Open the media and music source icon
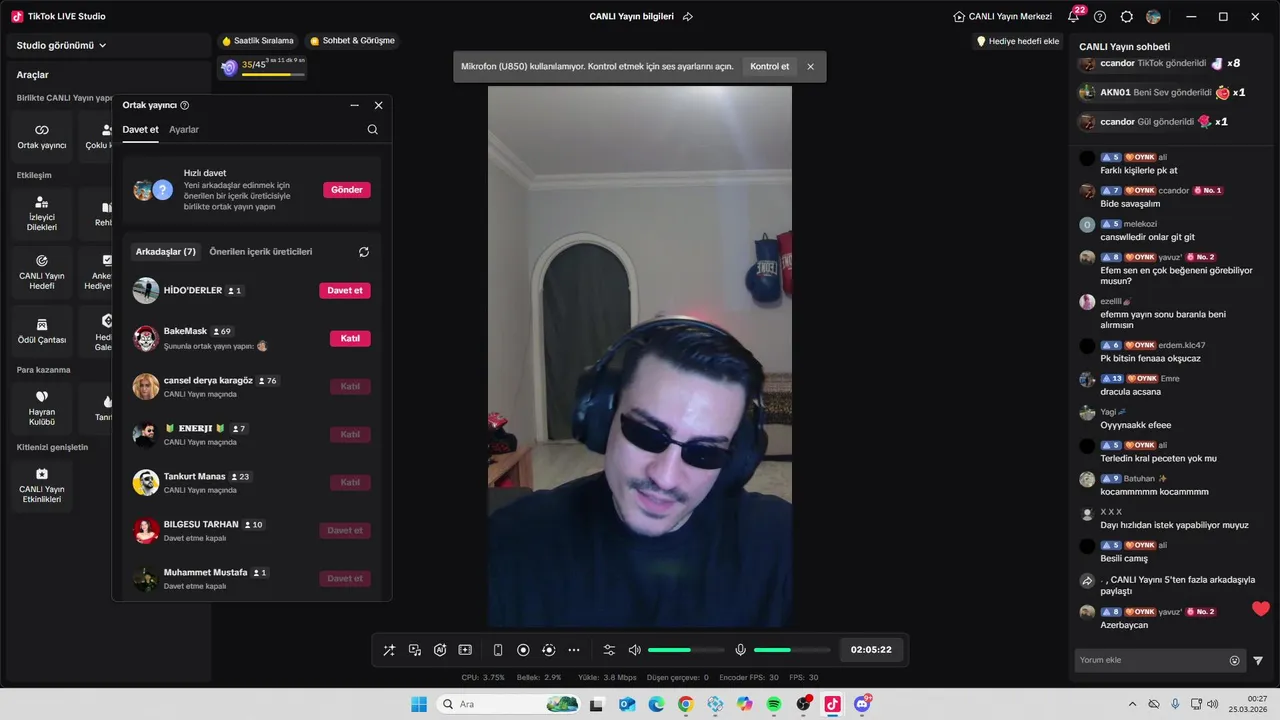This screenshot has height=720, width=1280. point(415,650)
